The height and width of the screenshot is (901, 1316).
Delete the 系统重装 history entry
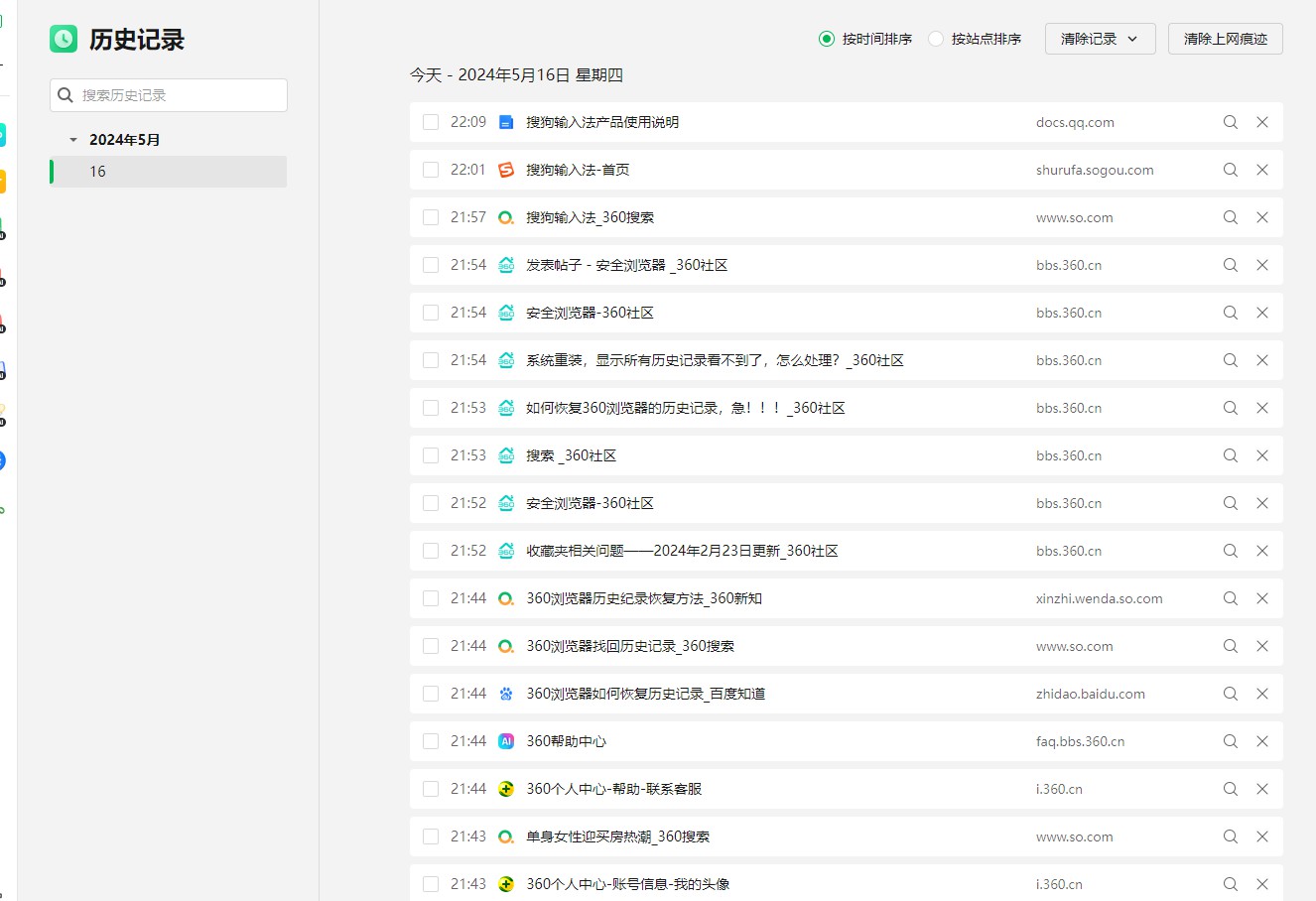click(x=1262, y=360)
